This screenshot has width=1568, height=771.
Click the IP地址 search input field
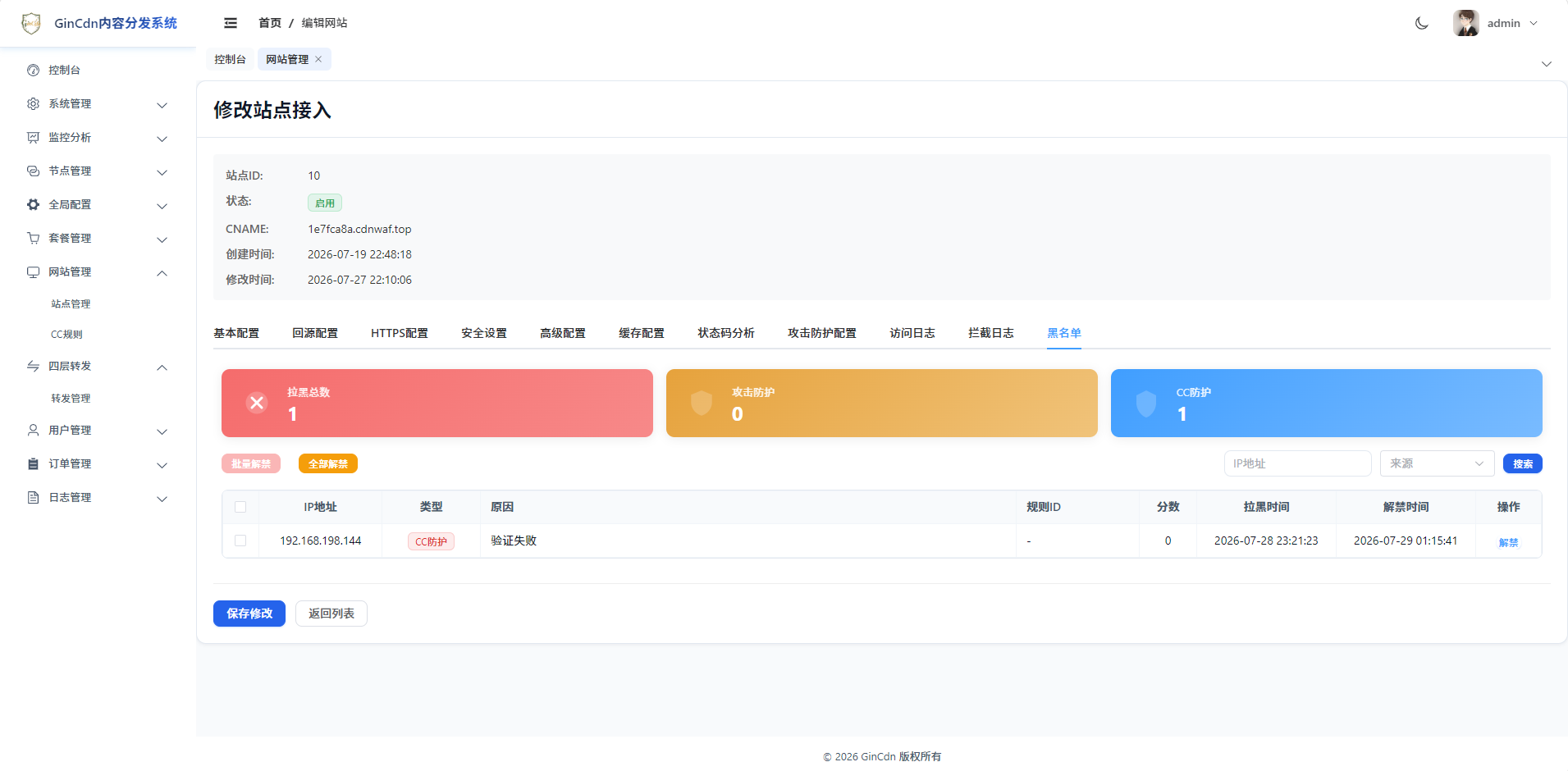1297,463
